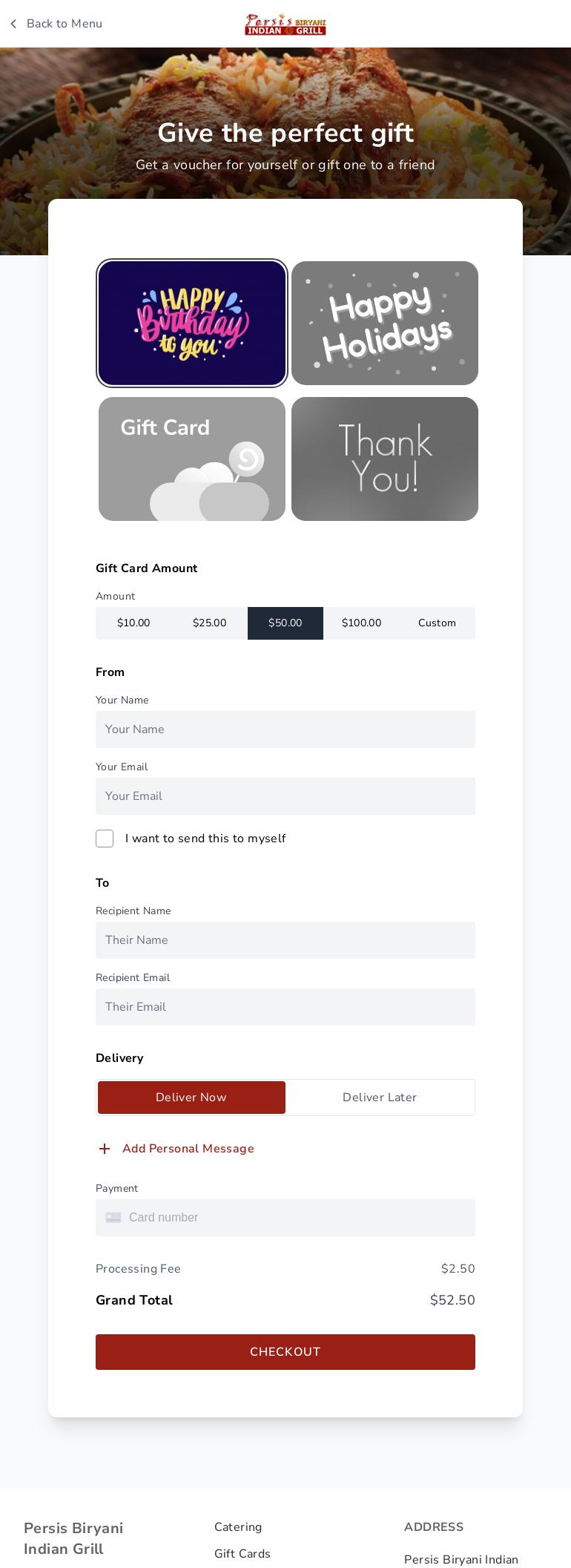This screenshot has width=571, height=1568.
Task: Click the Your Email input field
Action: coord(285,796)
